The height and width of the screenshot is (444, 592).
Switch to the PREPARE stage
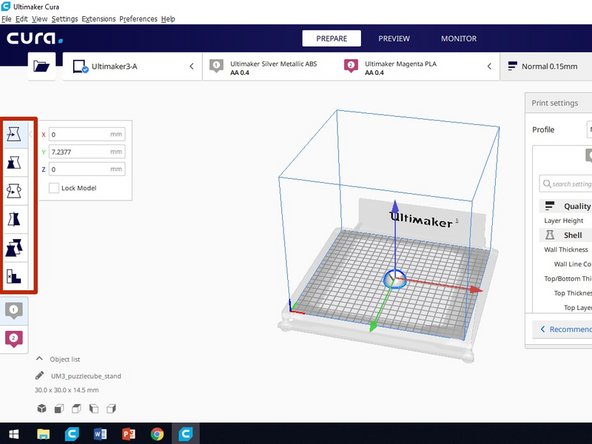[331, 39]
